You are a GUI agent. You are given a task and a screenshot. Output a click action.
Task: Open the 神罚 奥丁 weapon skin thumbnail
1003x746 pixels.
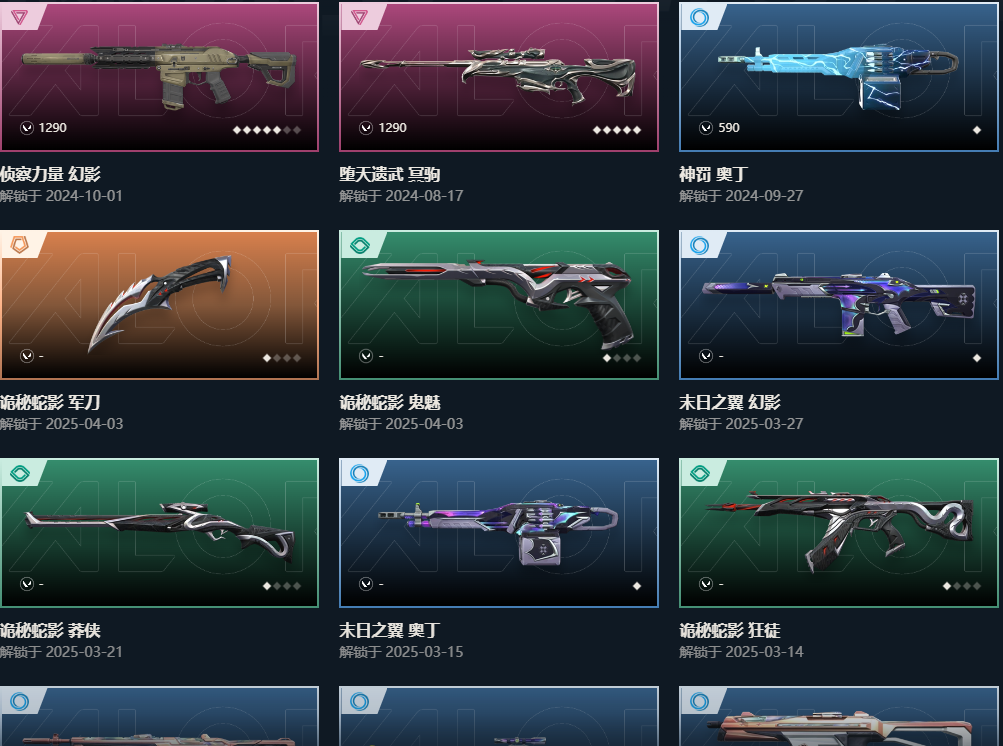(x=839, y=77)
